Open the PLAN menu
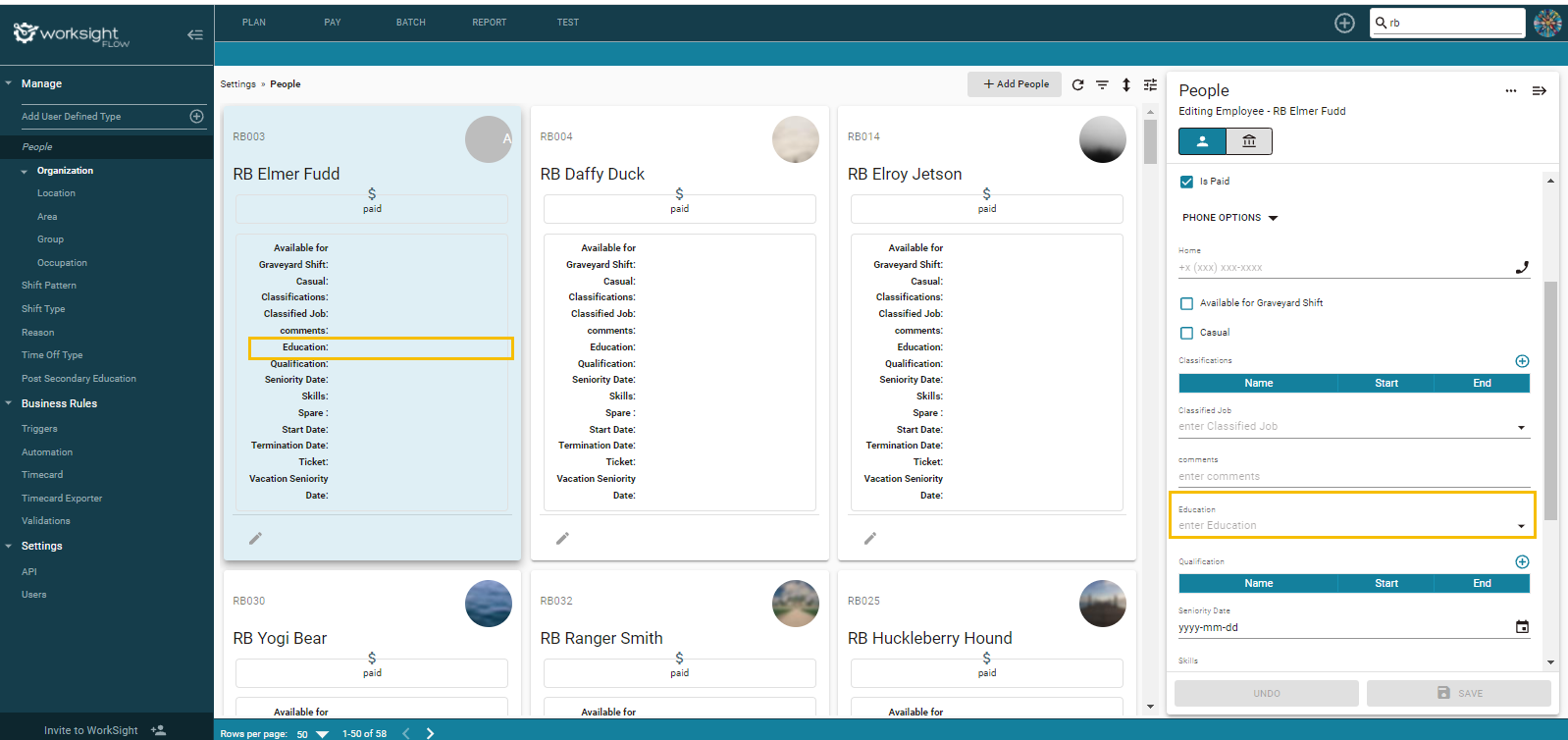This screenshot has height=740, width=1568. [254, 23]
